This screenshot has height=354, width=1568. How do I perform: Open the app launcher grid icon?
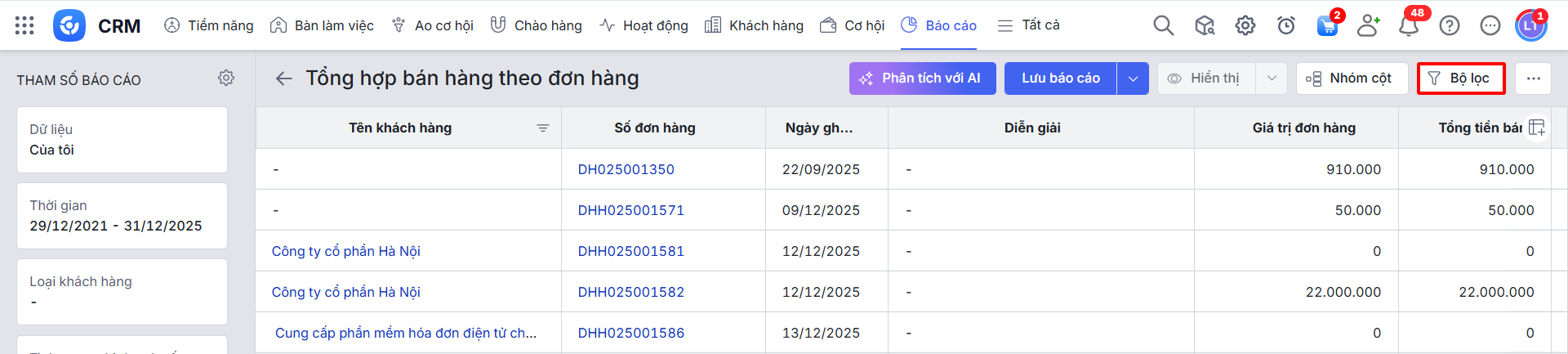coord(24,25)
